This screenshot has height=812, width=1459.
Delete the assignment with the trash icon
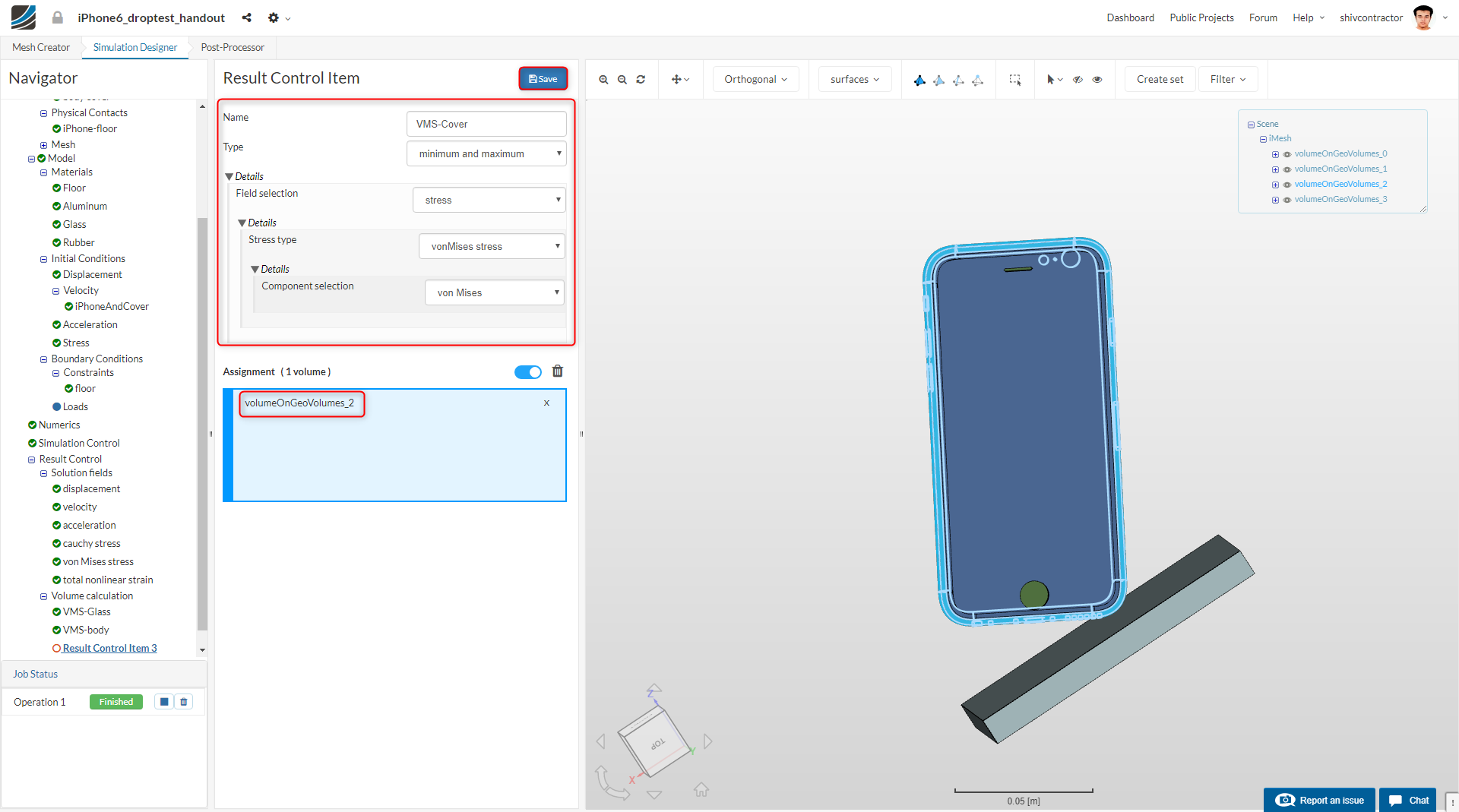click(x=558, y=371)
